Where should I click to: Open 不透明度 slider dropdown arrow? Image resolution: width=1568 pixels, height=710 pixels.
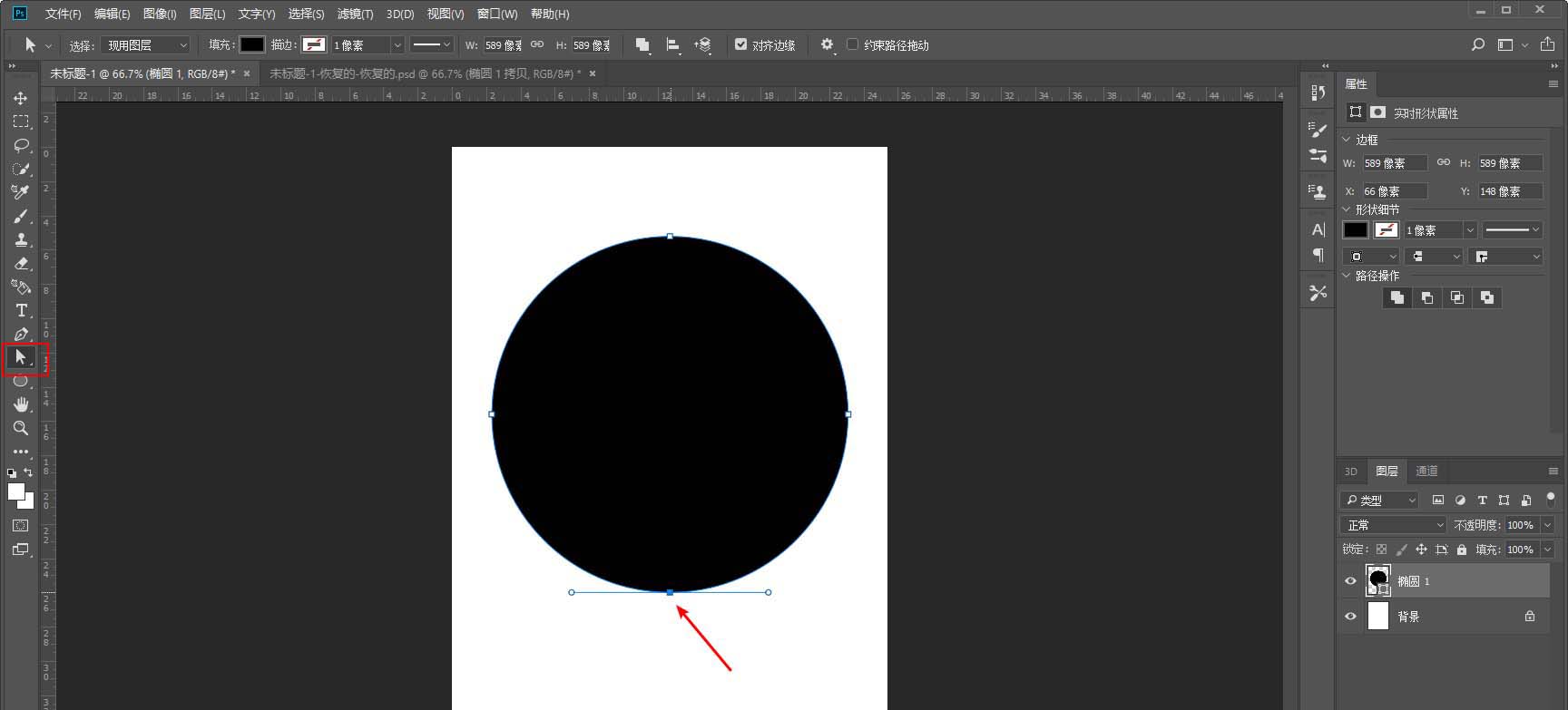(1547, 525)
